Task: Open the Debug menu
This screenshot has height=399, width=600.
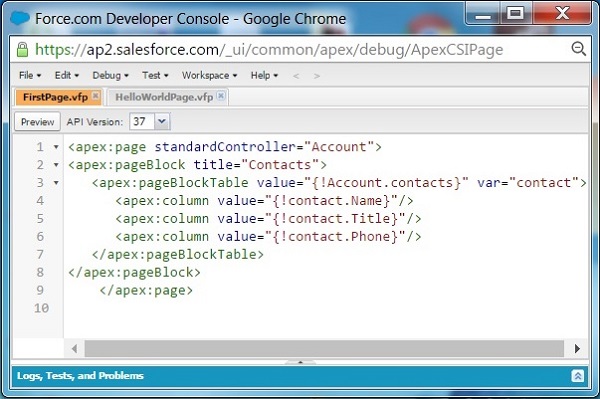Action: [x=110, y=75]
